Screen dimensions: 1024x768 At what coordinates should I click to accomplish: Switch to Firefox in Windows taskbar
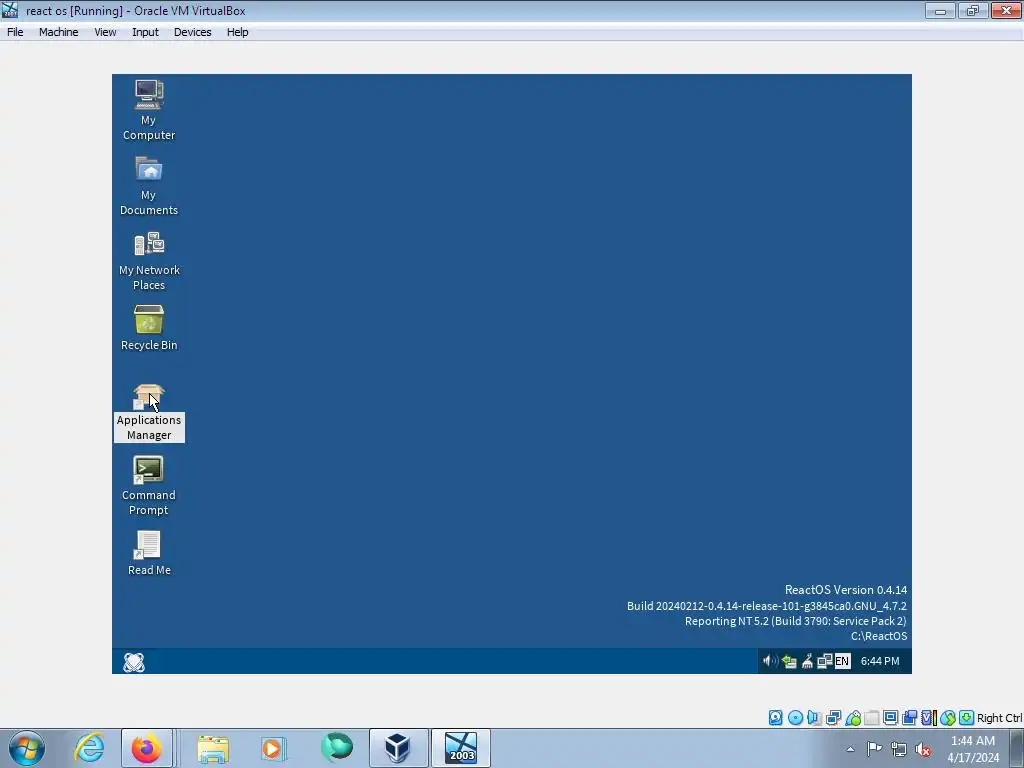click(x=147, y=748)
